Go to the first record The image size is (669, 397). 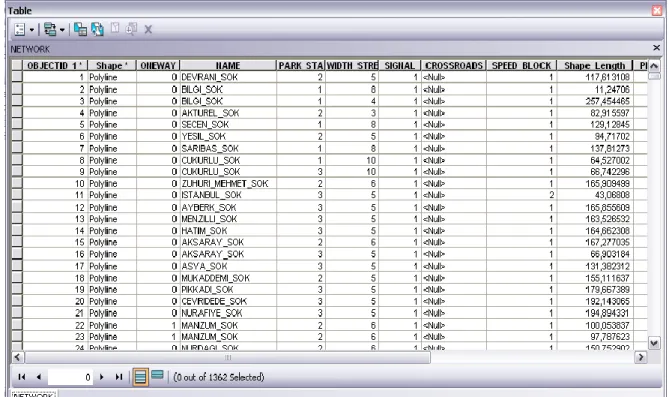[x=21, y=377]
